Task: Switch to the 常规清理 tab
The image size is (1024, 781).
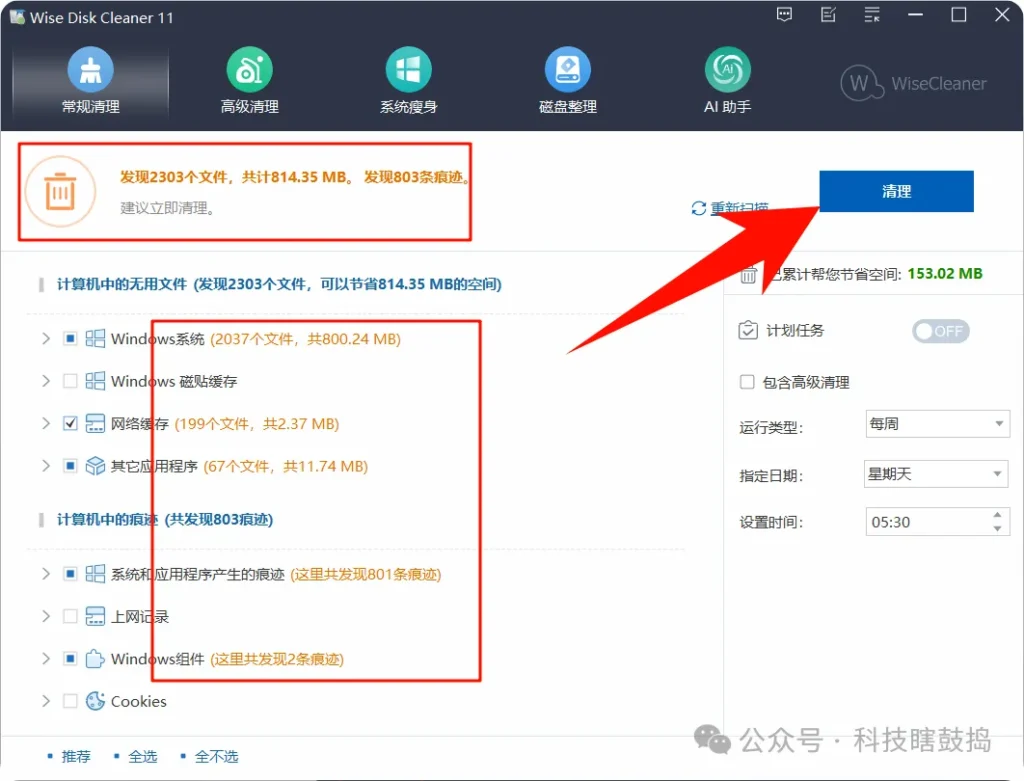Action: coord(90,81)
